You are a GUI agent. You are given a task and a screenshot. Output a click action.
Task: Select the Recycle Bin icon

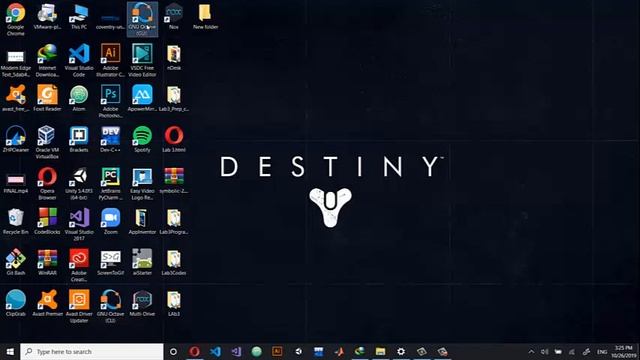pyautogui.click(x=16, y=221)
